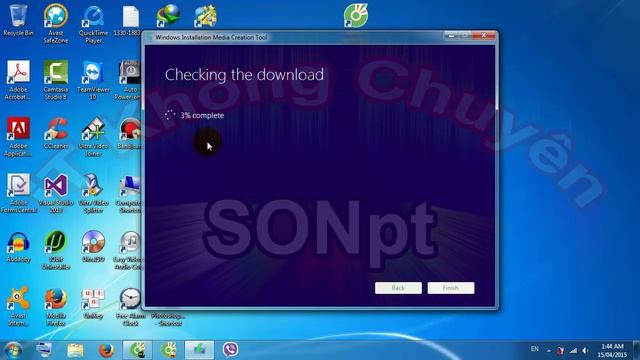640x360 pixels.
Task: Launch the Visual Studio 2013 shortcut
Action: 56,193
